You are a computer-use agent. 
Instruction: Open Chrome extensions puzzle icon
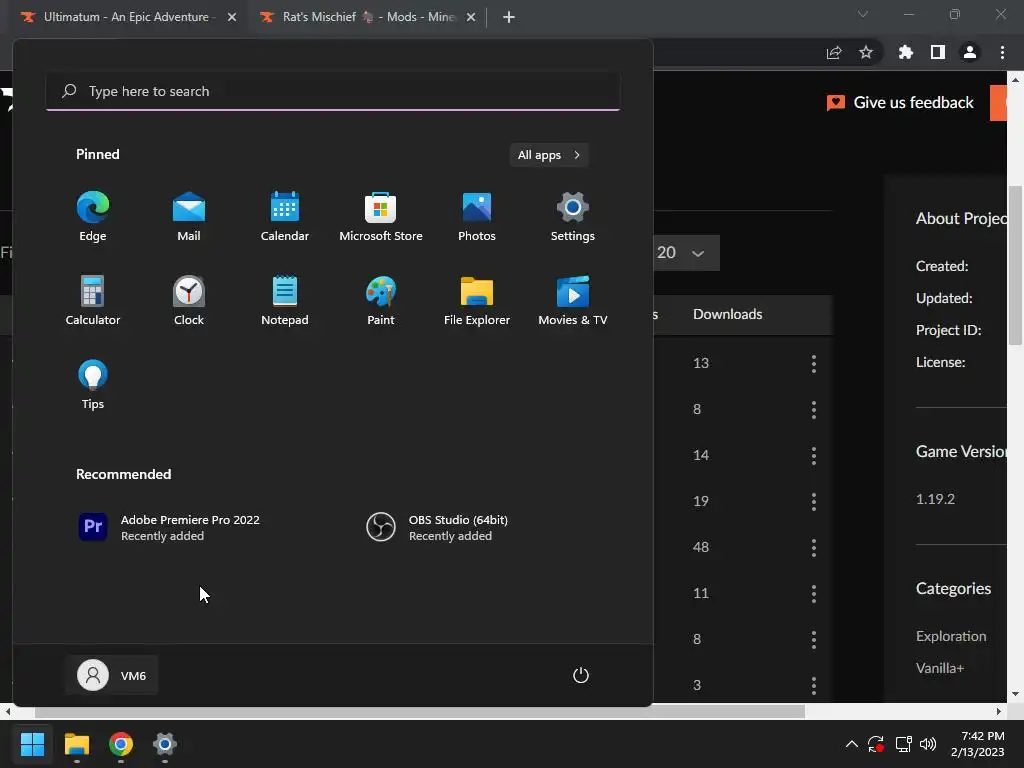[x=906, y=52]
